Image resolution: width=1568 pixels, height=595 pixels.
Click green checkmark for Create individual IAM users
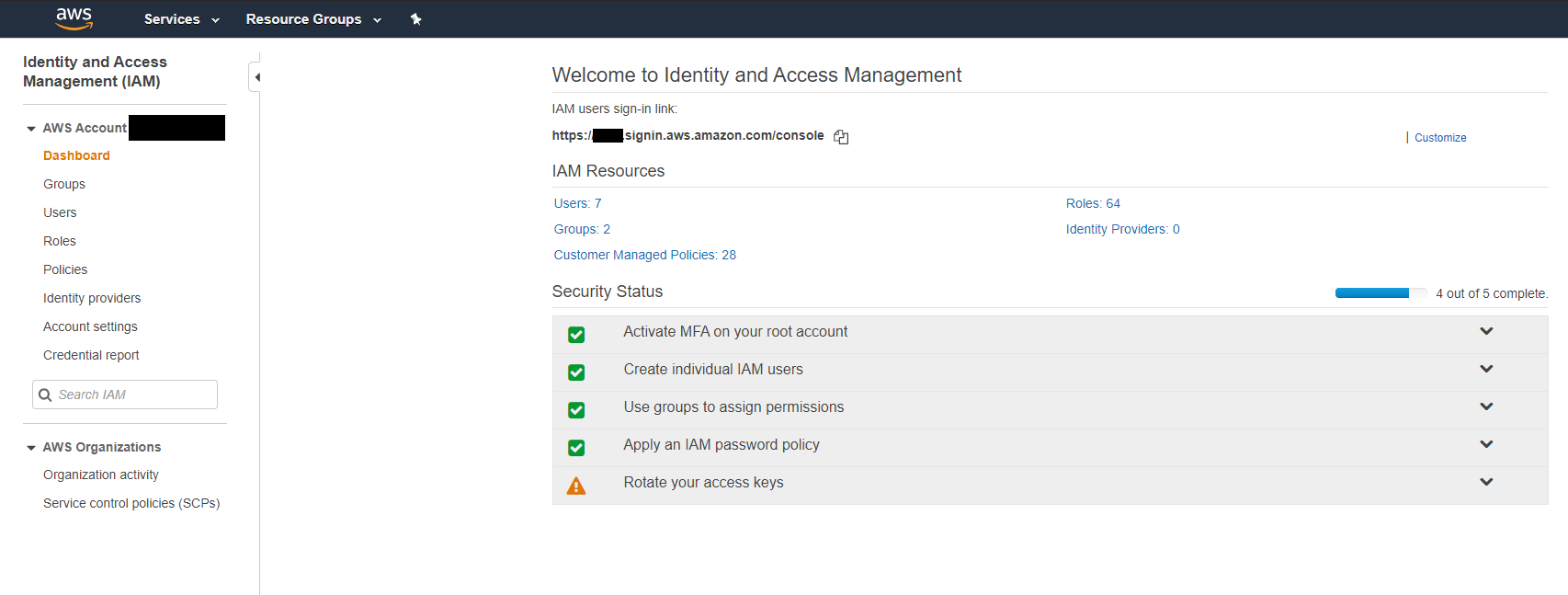pyautogui.click(x=576, y=372)
